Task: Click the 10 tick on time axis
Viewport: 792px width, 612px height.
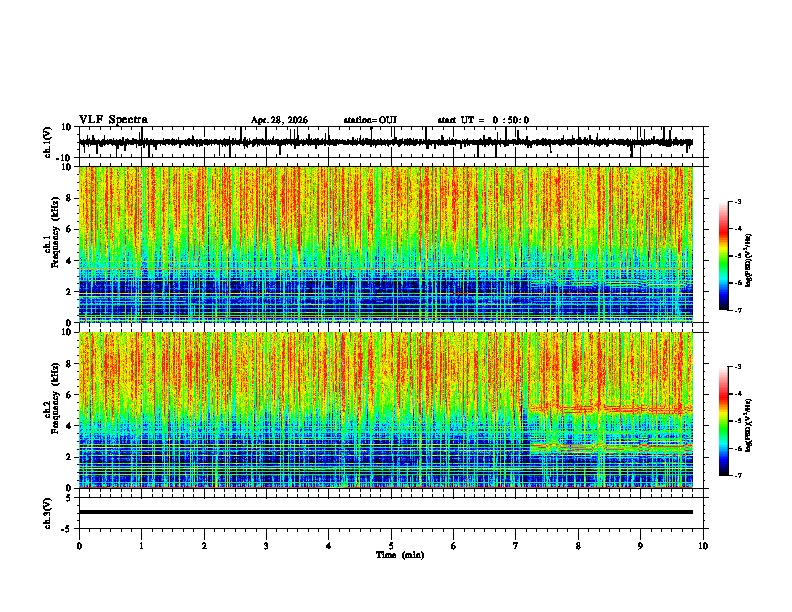Action: [x=703, y=546]
